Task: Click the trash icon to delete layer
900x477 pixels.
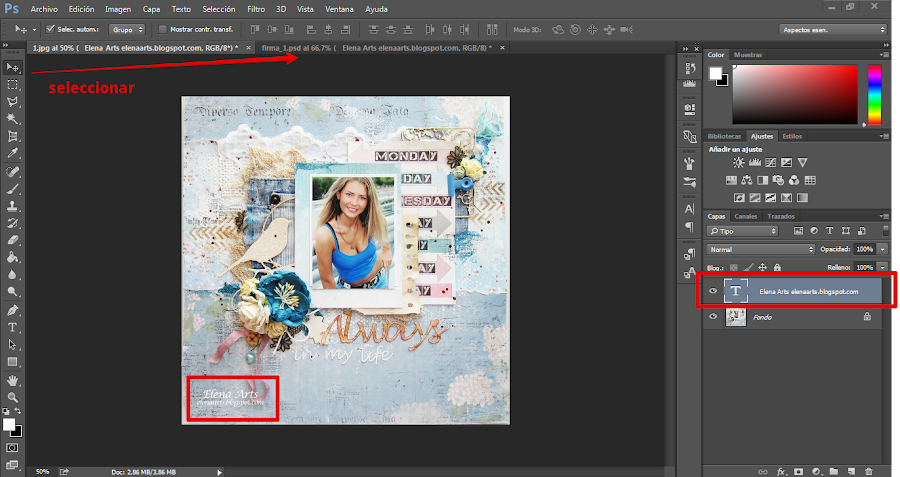Action: [x=868, y=471]
